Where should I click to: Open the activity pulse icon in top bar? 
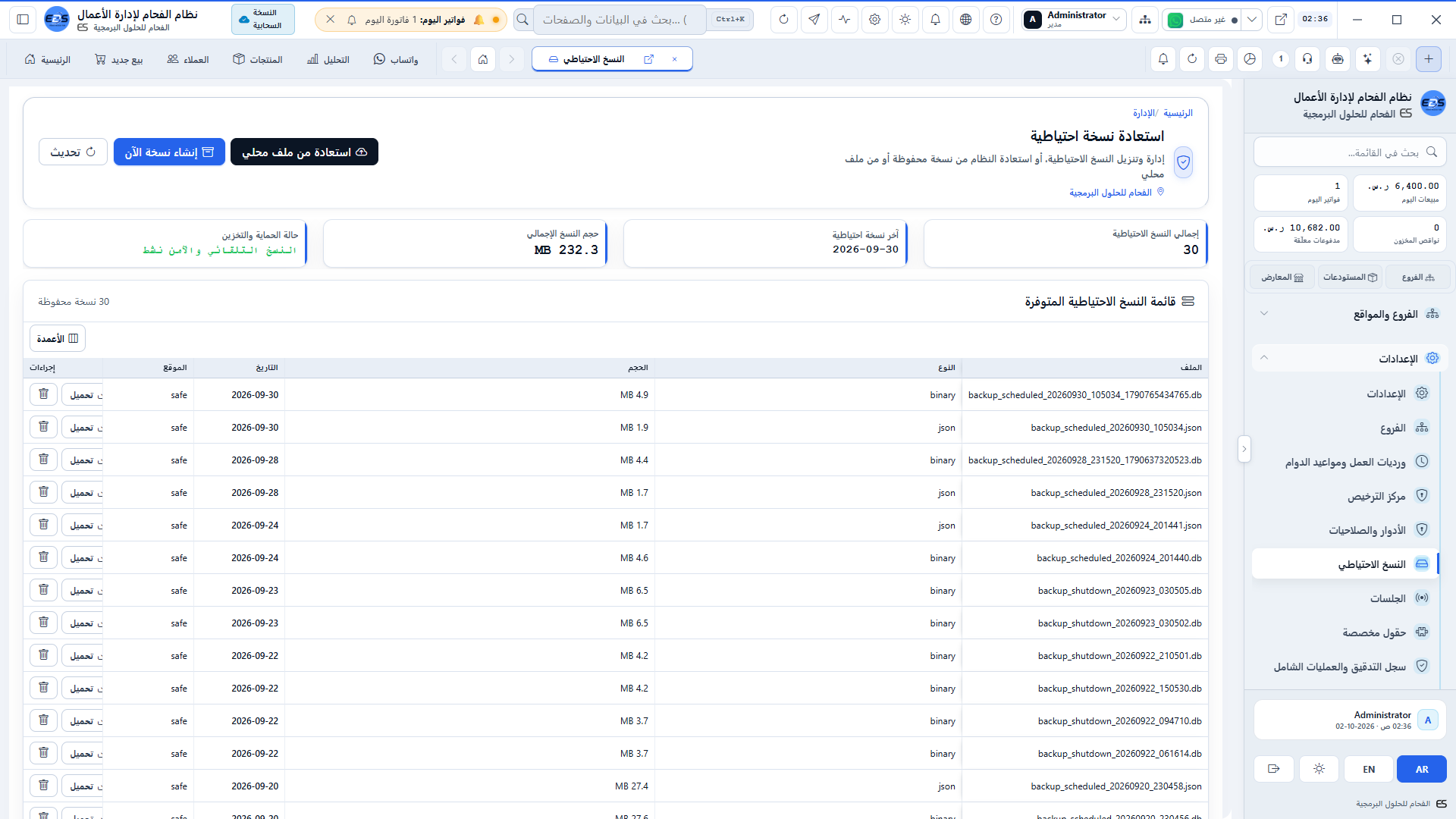tap(844, 20)
